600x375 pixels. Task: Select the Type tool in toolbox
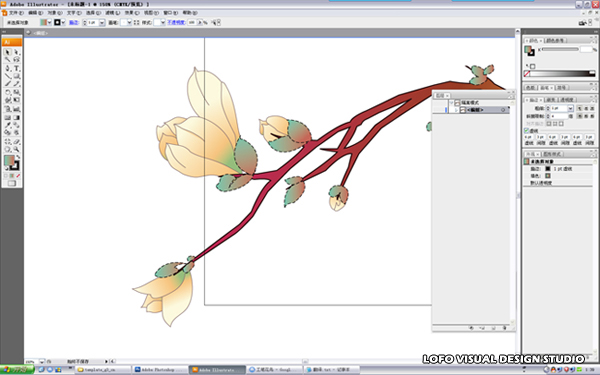[x=16, y=68]
